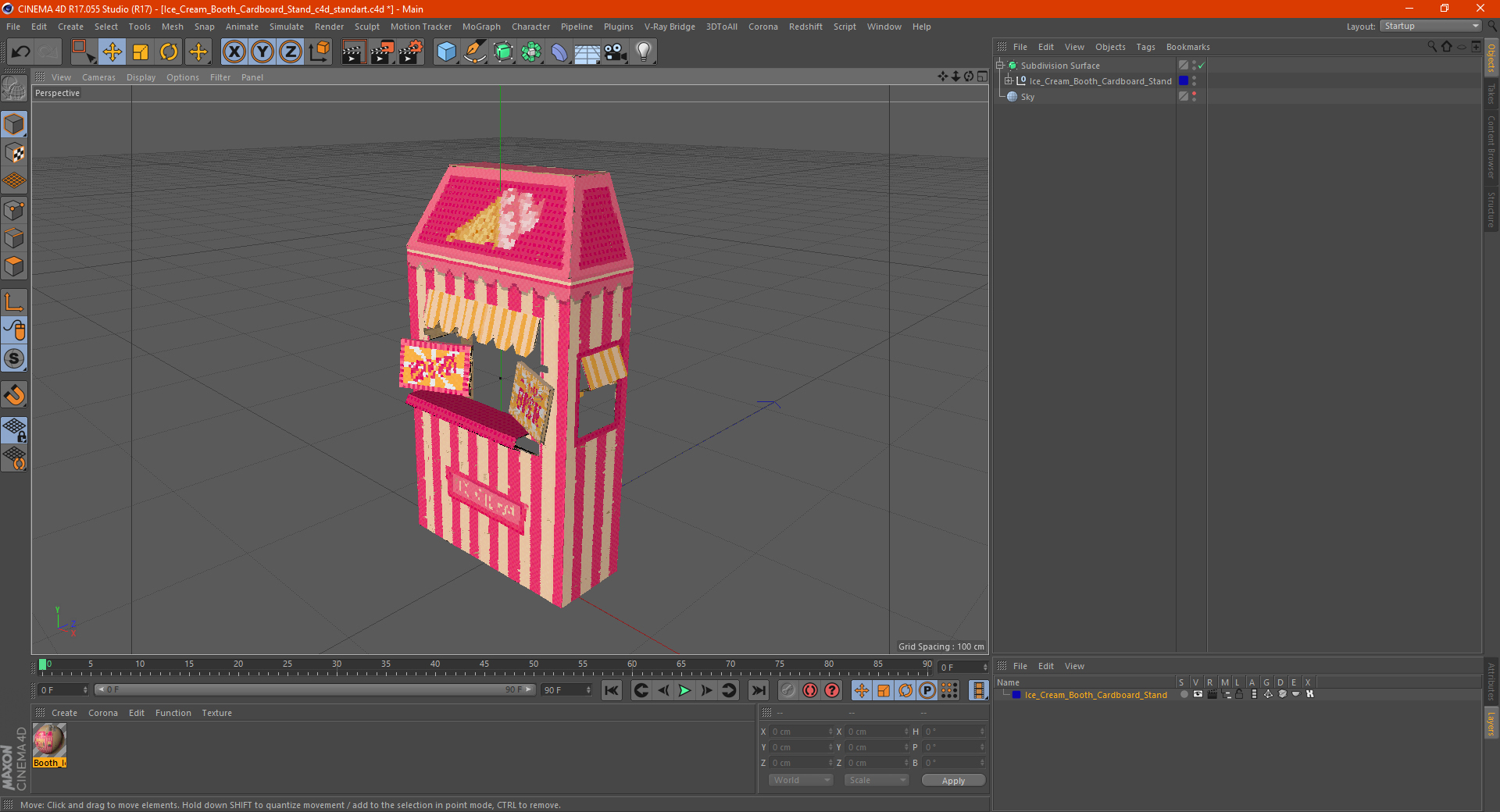Open the Render menu
1500x812 pixels.
click(329, 27)
